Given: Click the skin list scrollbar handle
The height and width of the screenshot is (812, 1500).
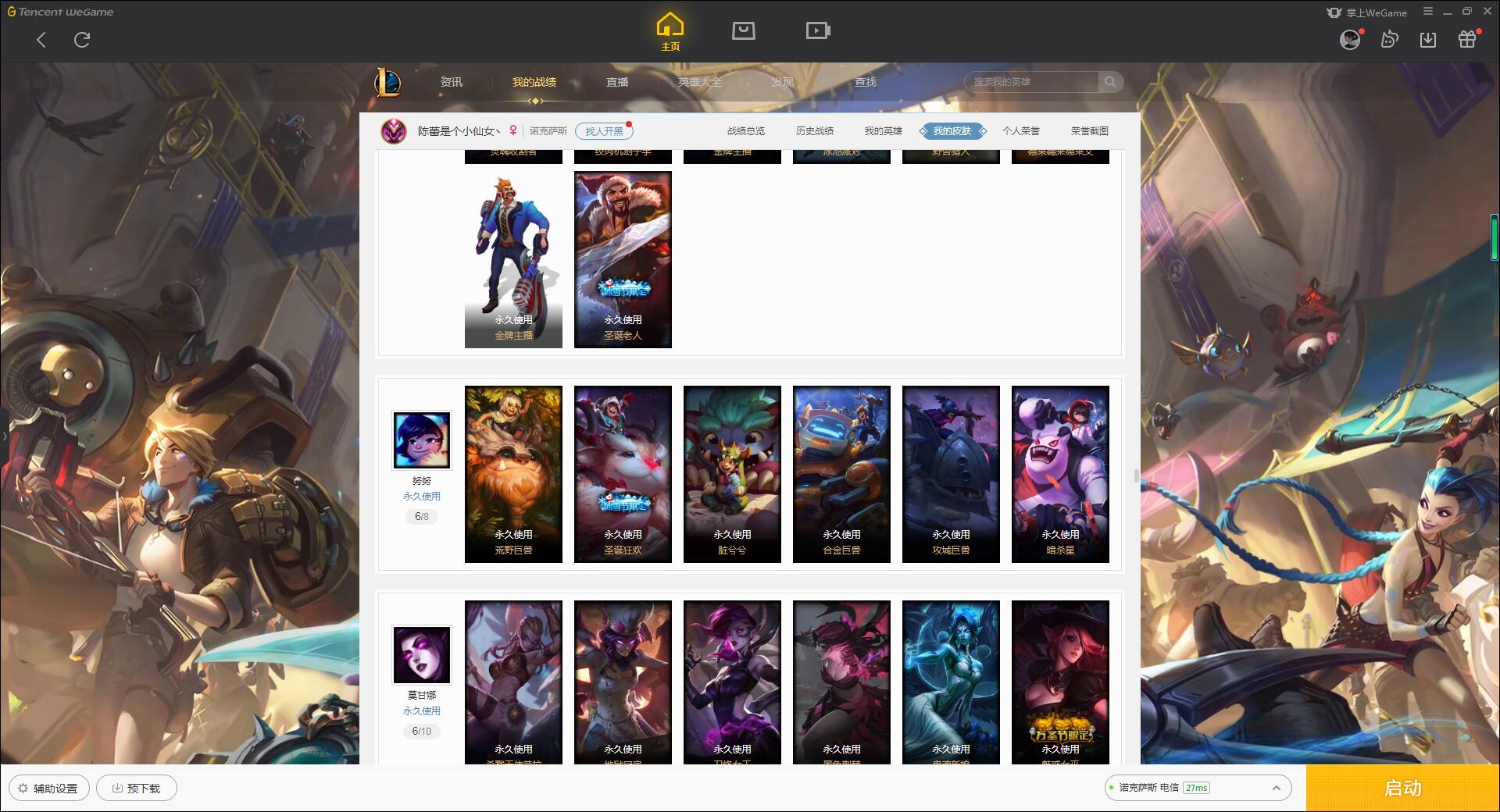Looking at the screenshot, I should tap(1137, 475).
